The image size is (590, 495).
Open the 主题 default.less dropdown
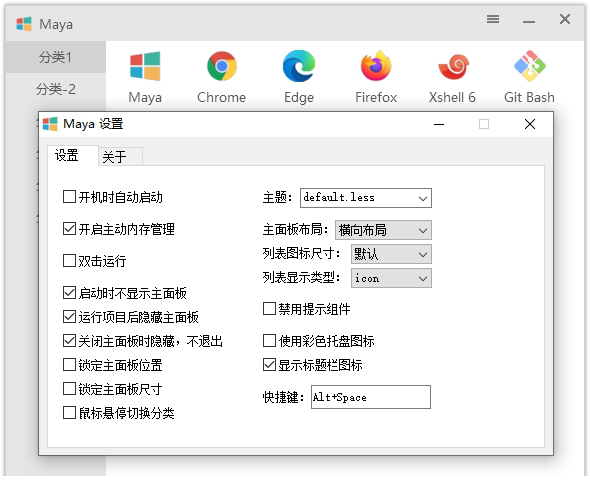[366, 198]
